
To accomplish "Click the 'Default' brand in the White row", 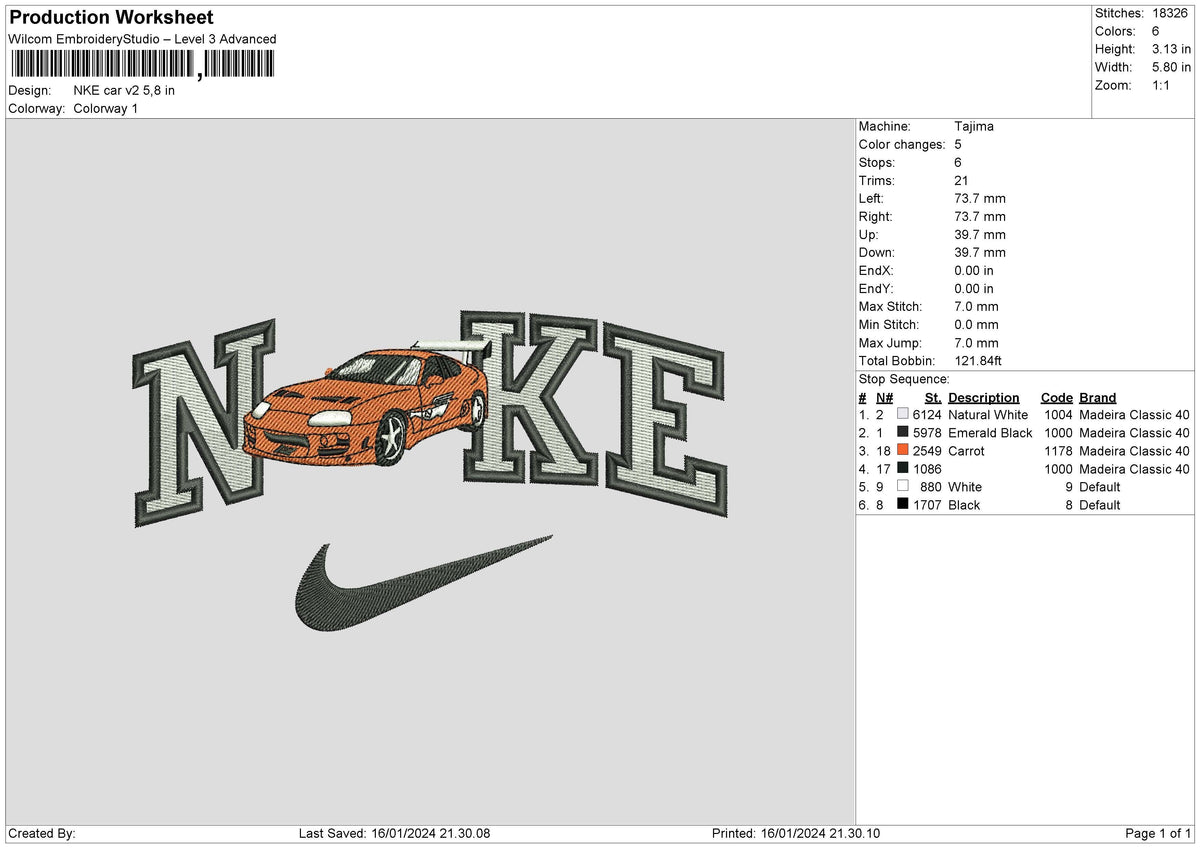I will pyautogui.click(x=1100, y=487).
